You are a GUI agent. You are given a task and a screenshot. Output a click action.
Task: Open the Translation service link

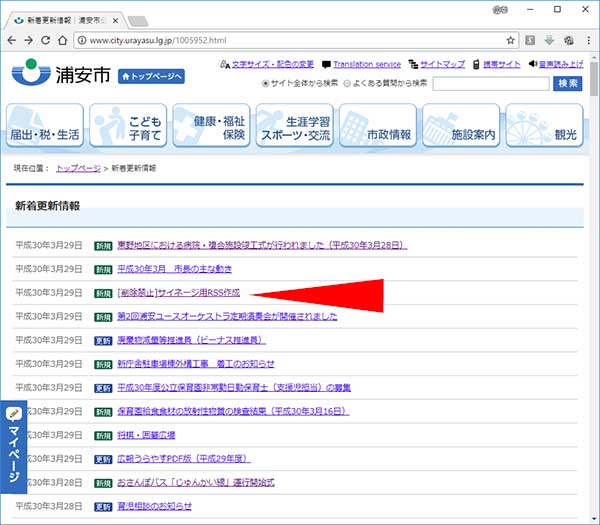pyautogui.click(x=366, y=64)
